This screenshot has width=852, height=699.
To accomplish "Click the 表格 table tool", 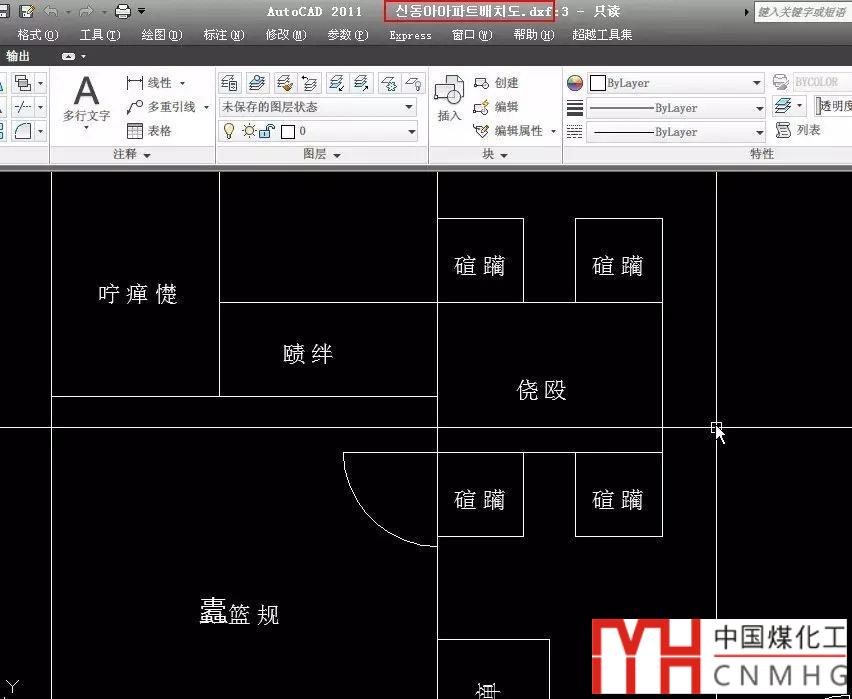I will pyautogui.click(x=149, y=131).
